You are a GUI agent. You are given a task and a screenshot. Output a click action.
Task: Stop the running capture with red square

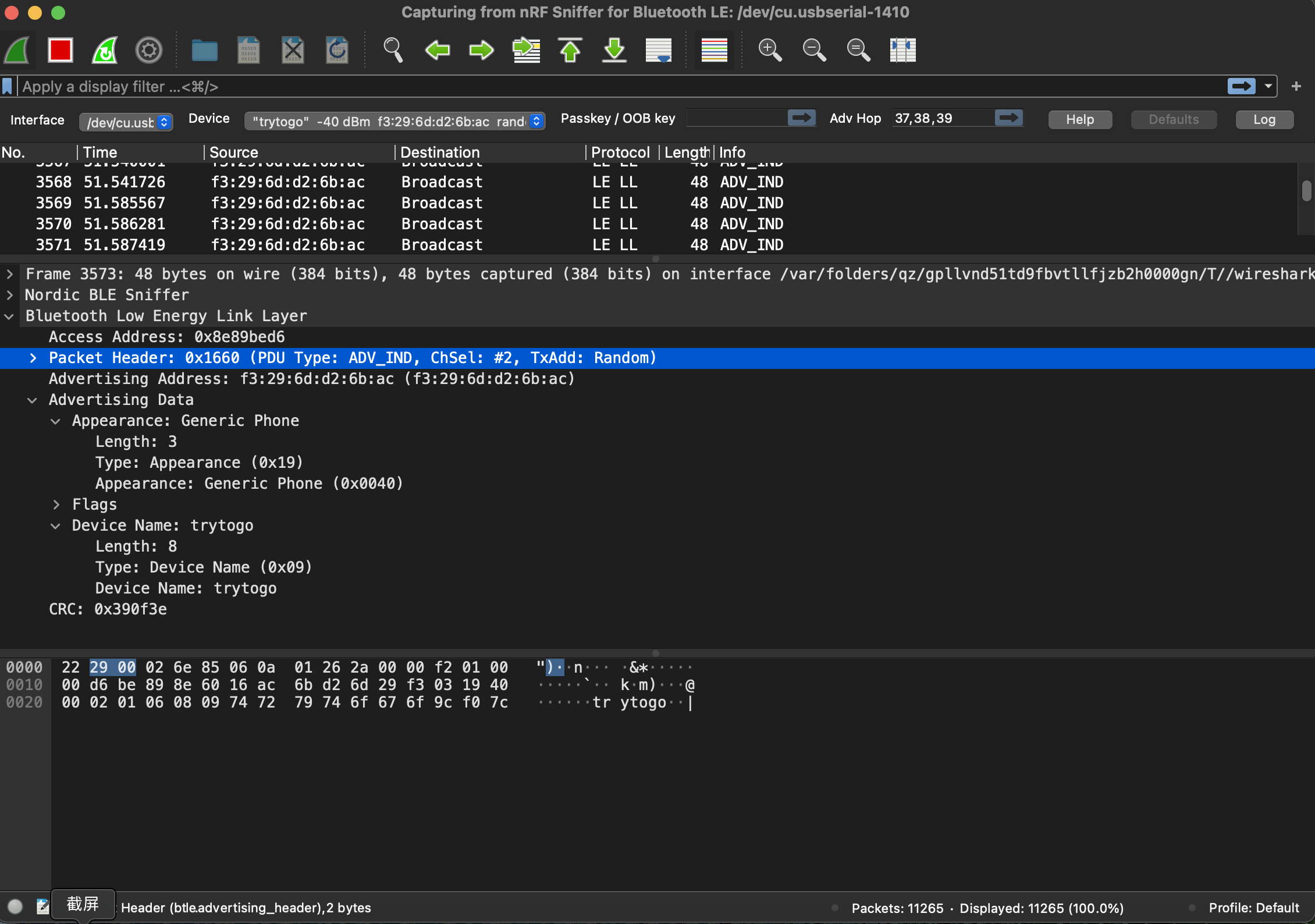[x=61, y=51]
